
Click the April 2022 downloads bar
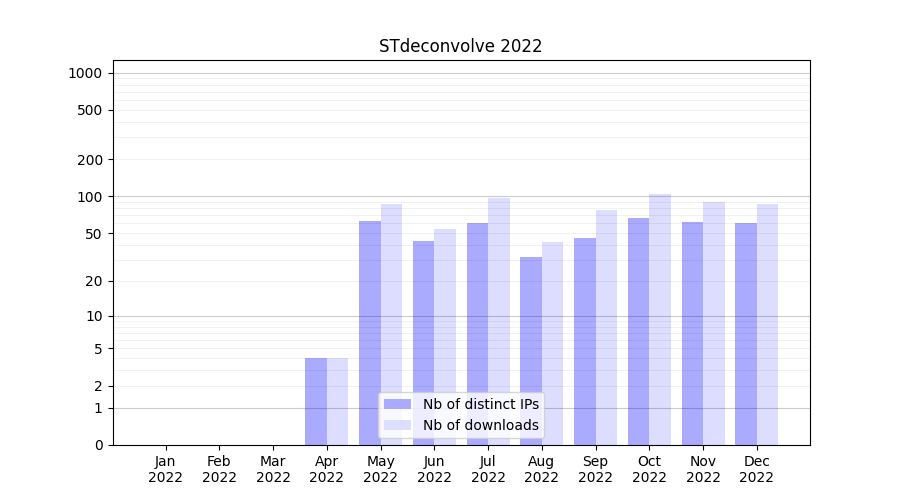(338, 401)
